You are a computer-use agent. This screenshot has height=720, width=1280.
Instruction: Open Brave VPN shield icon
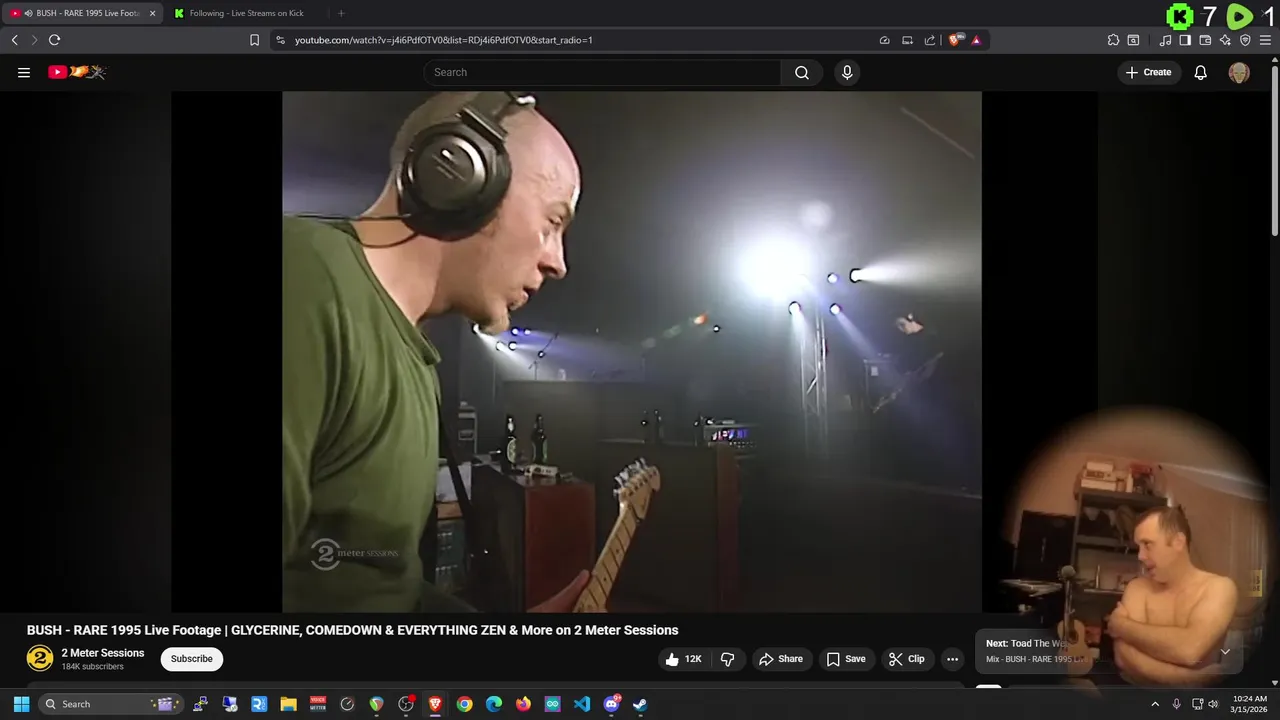[1245, 40]
